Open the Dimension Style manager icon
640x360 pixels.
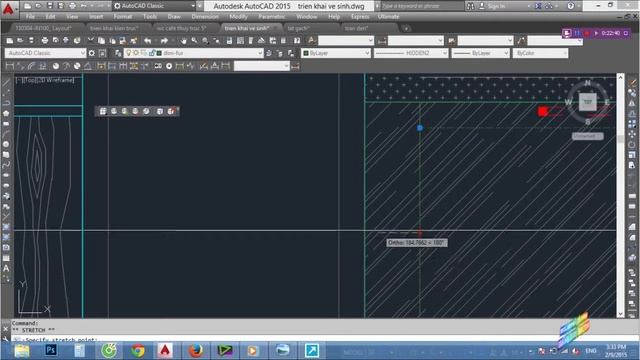[x=296, y=66]
